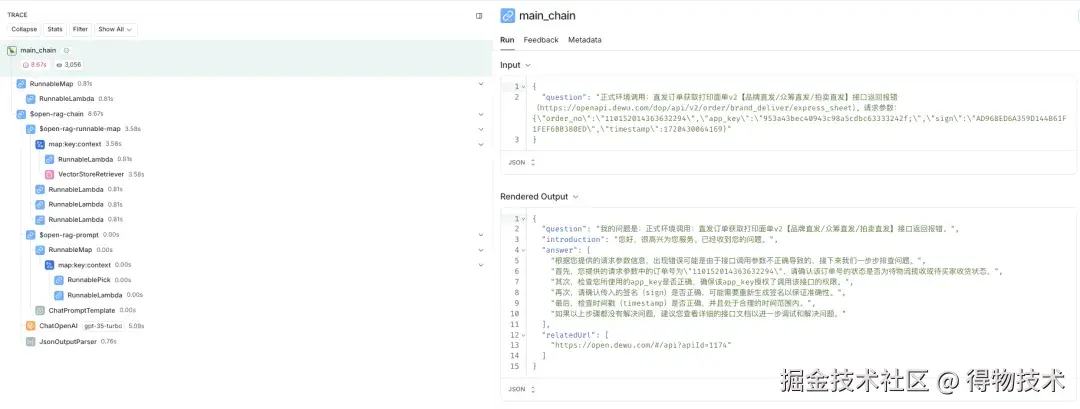
Task: Open the Show All dropdown
Action: pos(116,30)
